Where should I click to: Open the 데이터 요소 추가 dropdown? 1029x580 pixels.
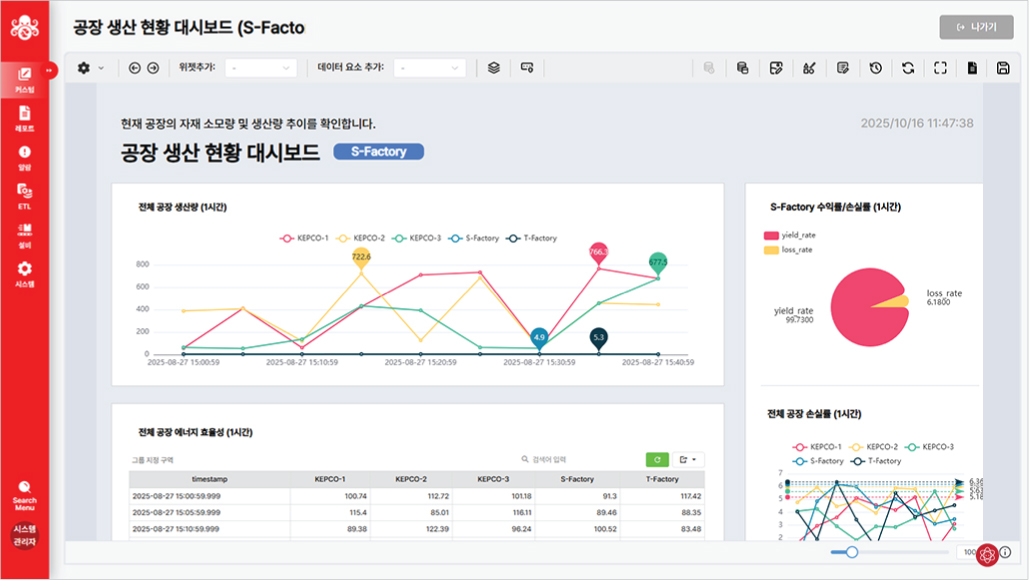(430, 68)
